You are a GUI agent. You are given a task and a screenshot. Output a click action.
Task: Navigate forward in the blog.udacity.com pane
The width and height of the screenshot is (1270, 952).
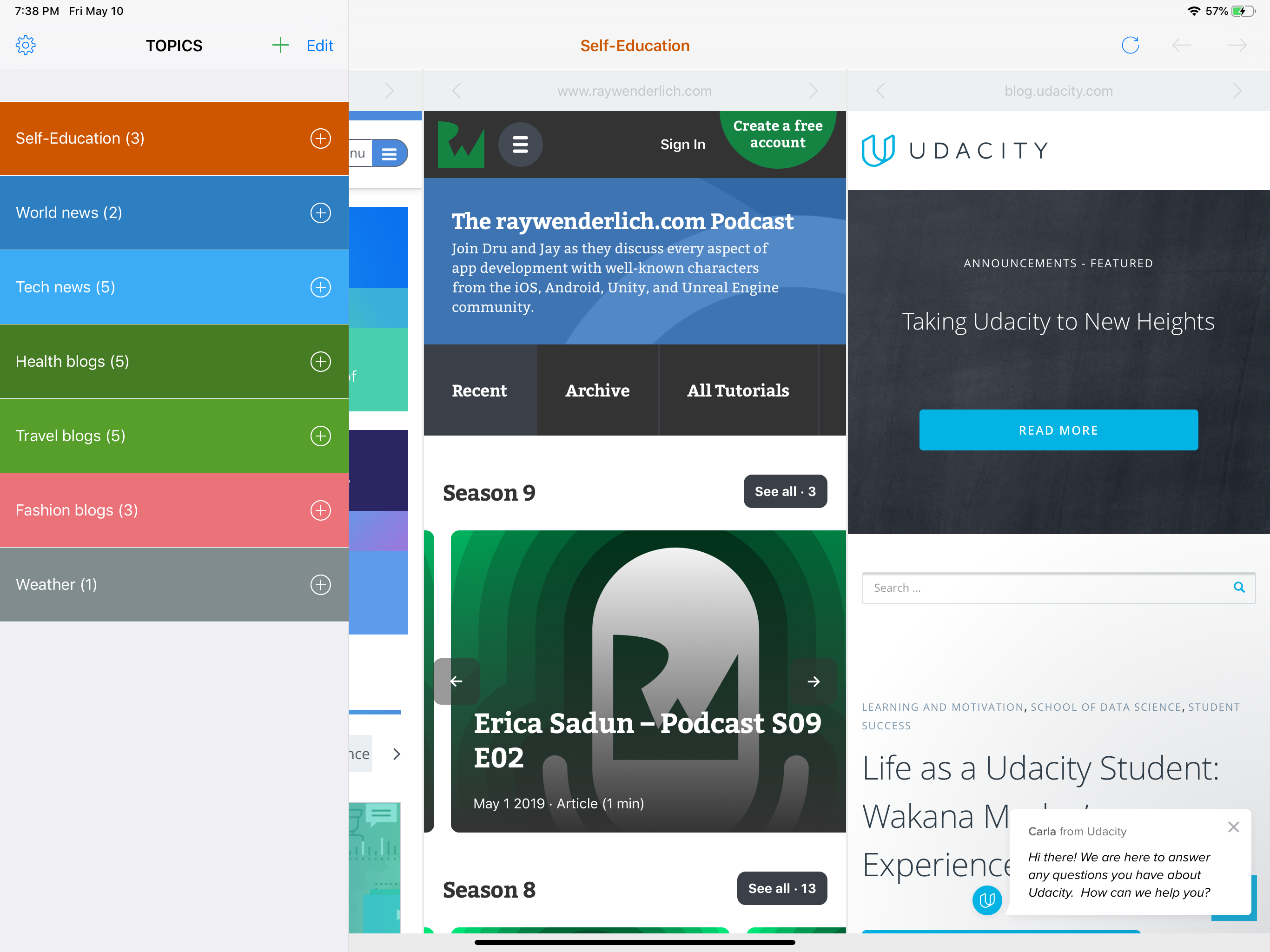click(x=1237, y=91)
